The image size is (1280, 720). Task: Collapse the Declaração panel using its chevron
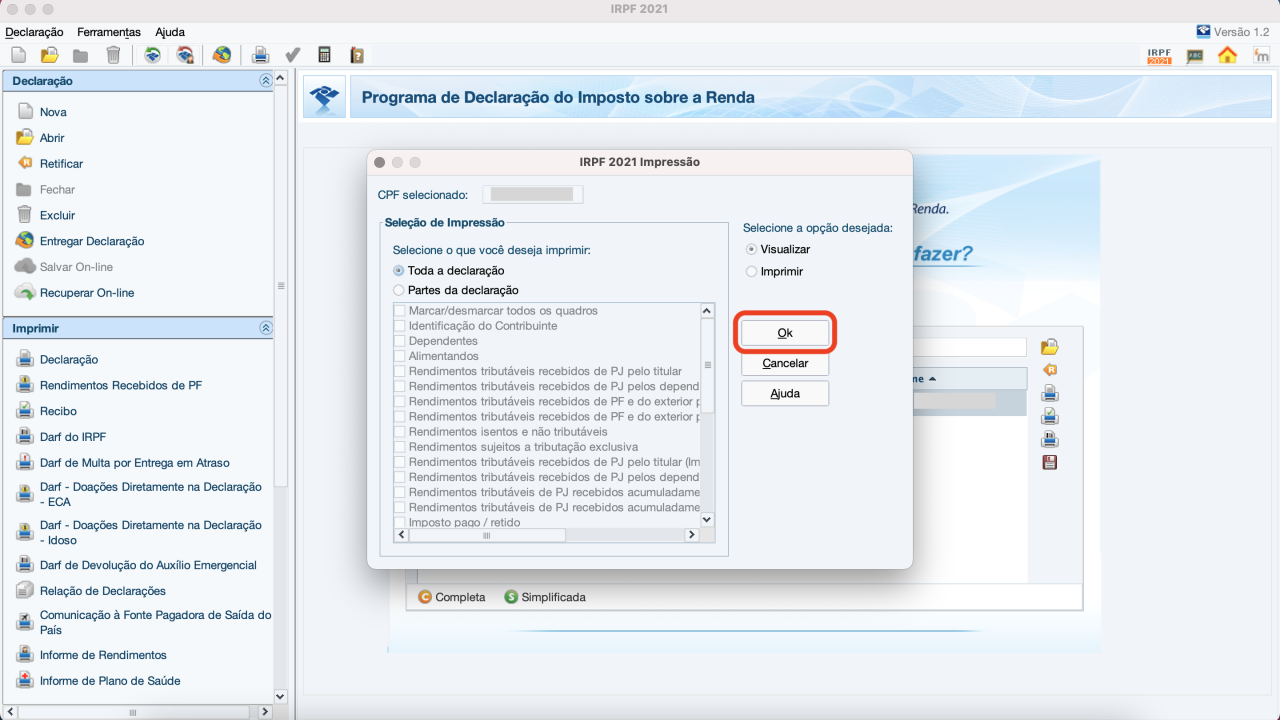265,80
